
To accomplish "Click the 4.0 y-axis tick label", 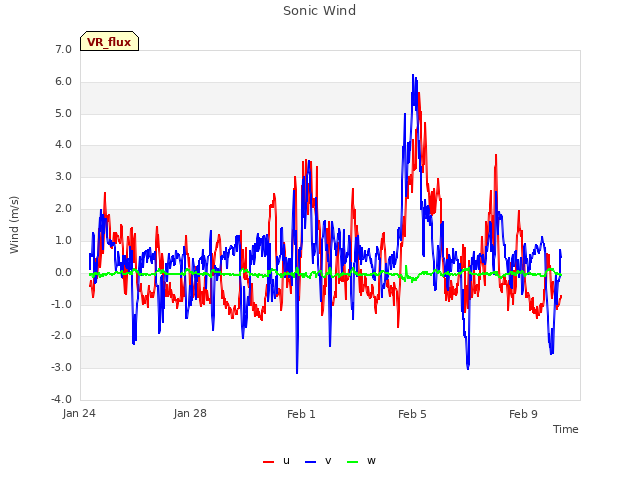I will click(63, 145).
